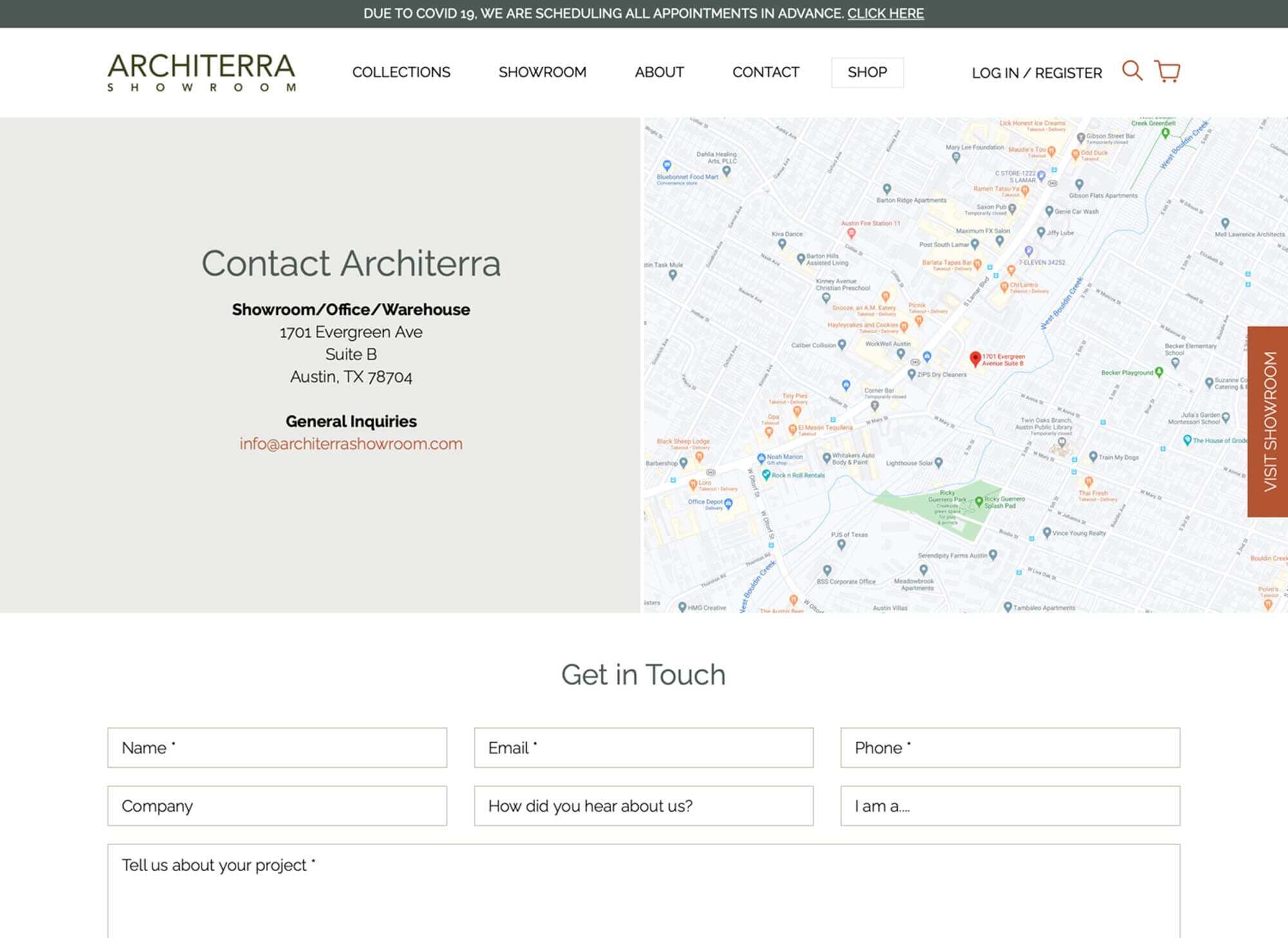The width and height of the screenshot is (1288, 938).
Task: Click the Visit Showroom side tab
Action: (x=1268, y=421)
